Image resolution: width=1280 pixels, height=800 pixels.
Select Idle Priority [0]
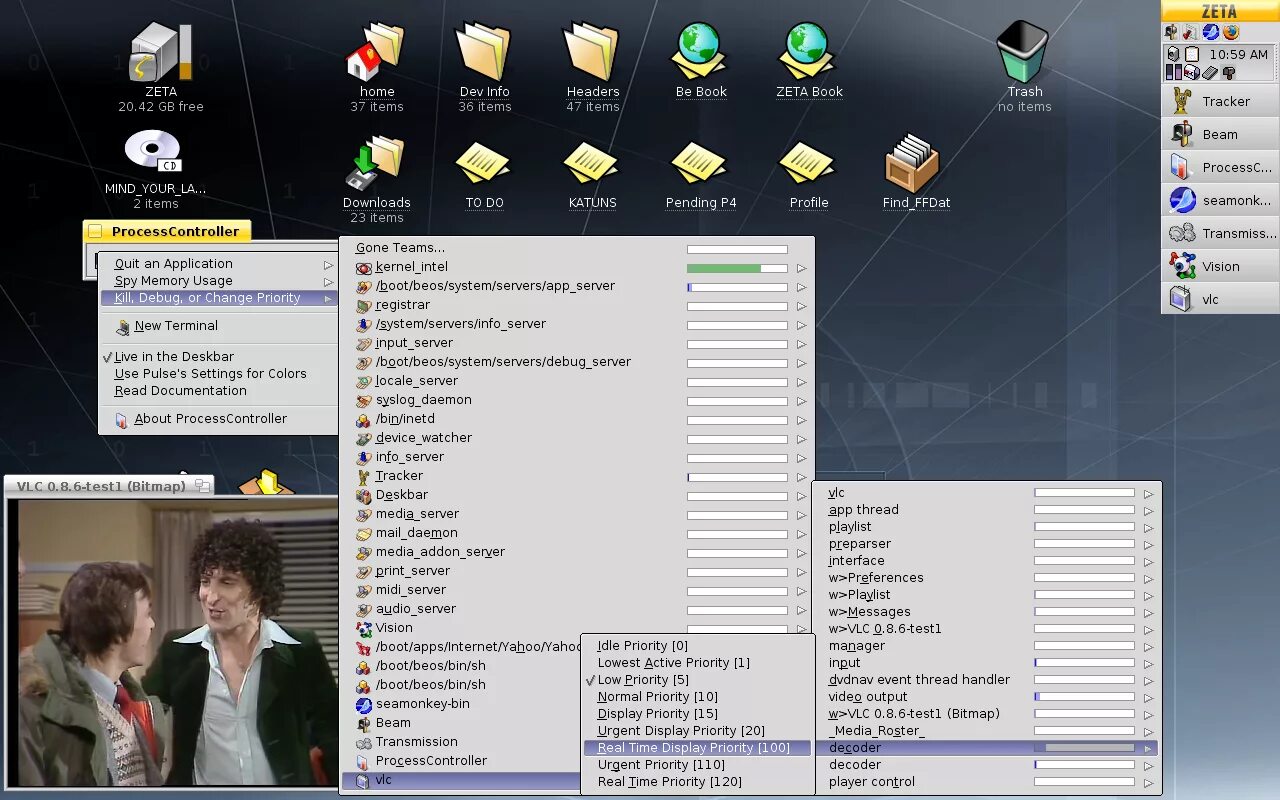697,645
